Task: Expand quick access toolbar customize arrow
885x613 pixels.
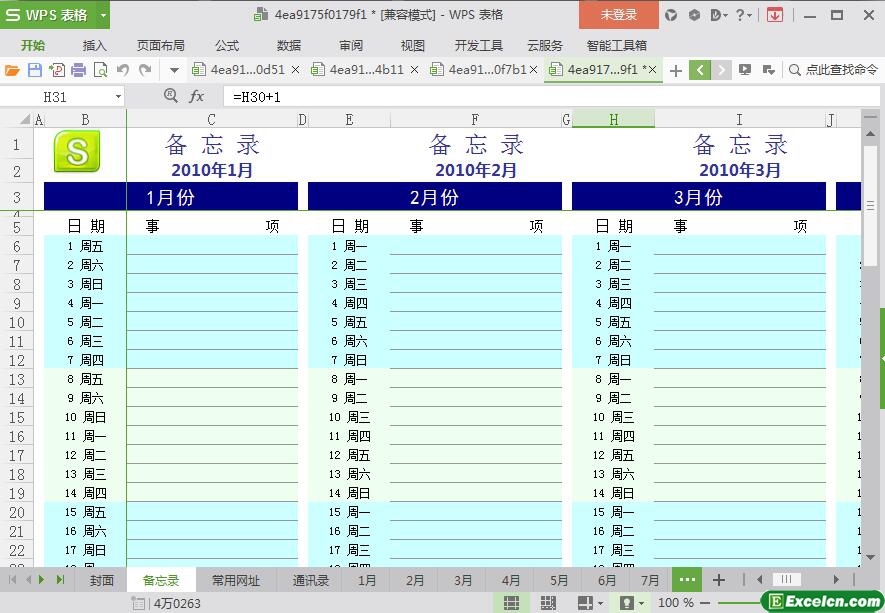Action: [174, 70]
